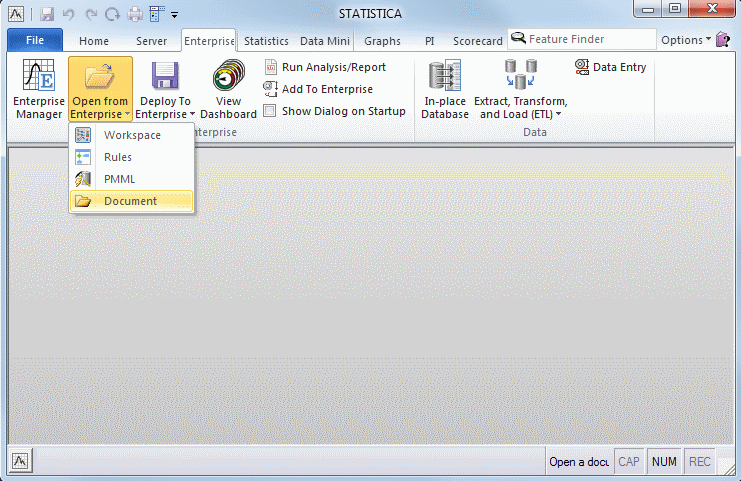The width and height of the screenshot is (741, 481).
Task: Click the Data Entry text label
Action: [620, 67]
